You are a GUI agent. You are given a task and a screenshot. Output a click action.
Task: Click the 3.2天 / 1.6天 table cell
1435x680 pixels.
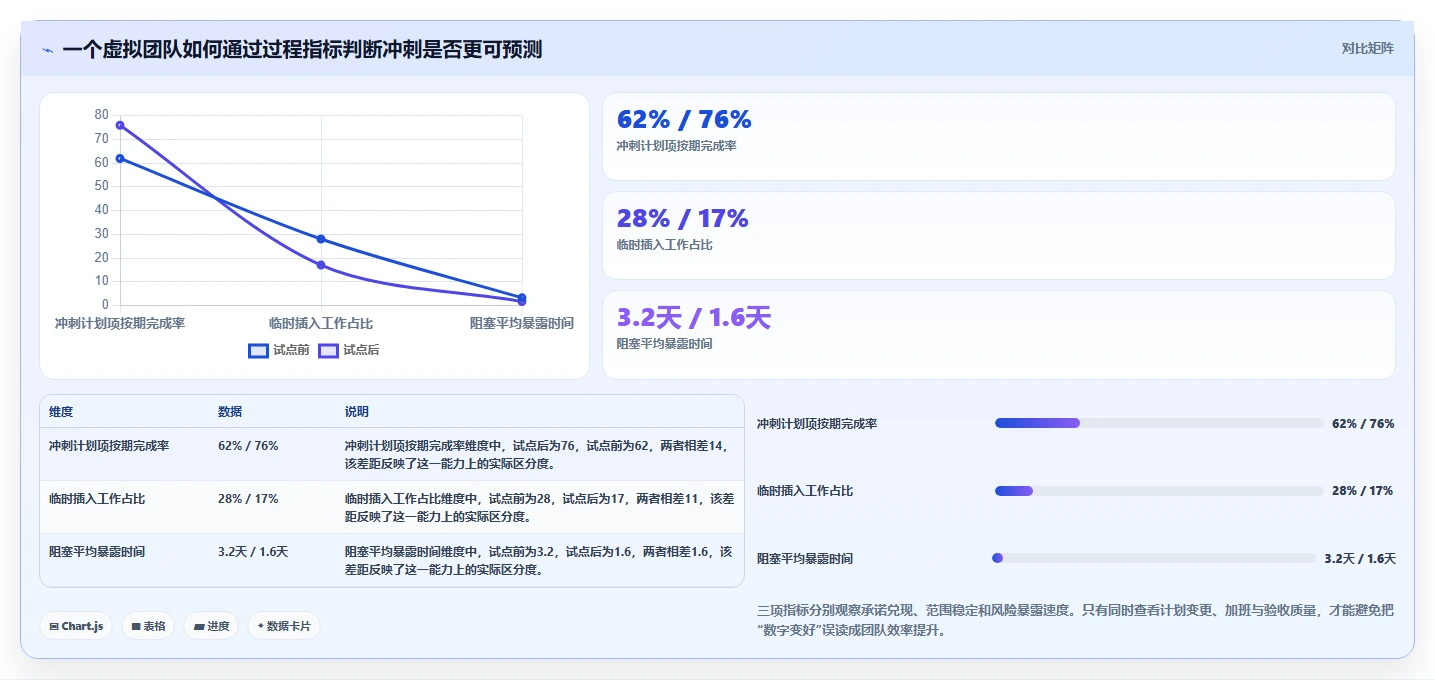click(253, 552)
